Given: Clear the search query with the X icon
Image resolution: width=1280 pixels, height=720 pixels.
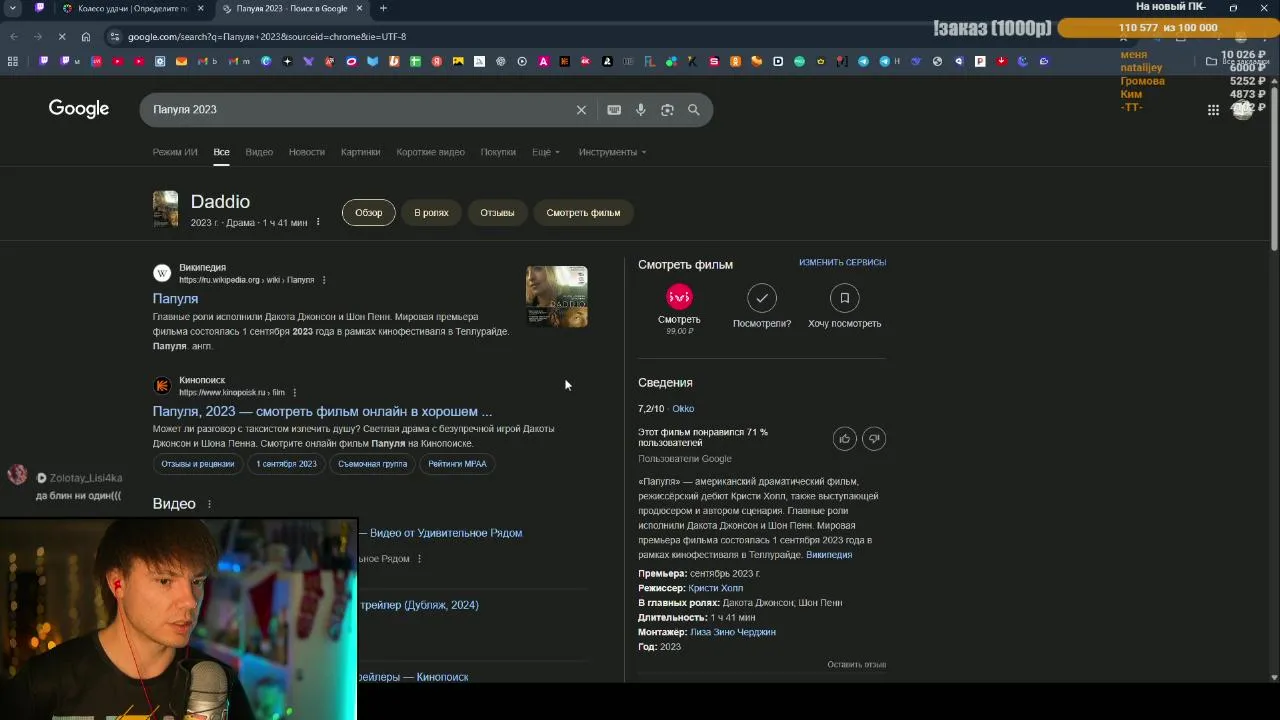Looking at the screenshot, I should coord(581,110).
